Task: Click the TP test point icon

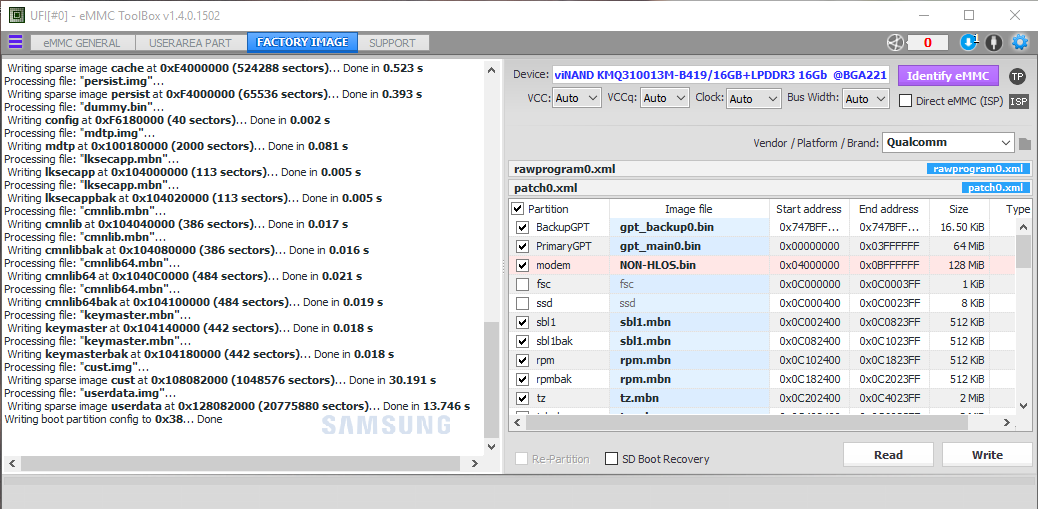Action: tap(1017, 76)
